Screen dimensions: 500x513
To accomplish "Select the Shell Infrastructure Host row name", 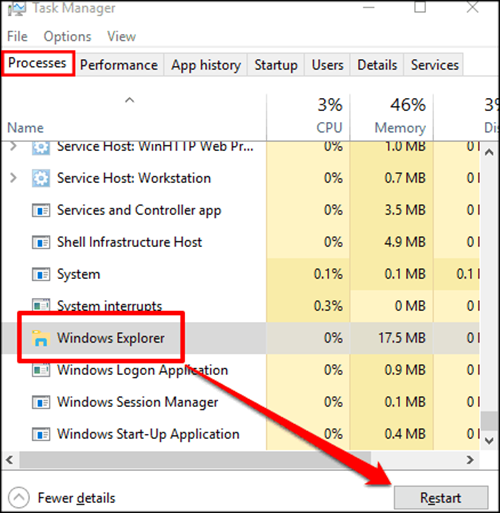I will [129, 242].
